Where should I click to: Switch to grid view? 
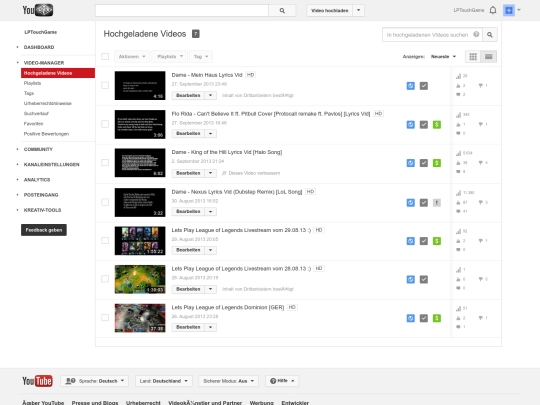coord(473,56)
